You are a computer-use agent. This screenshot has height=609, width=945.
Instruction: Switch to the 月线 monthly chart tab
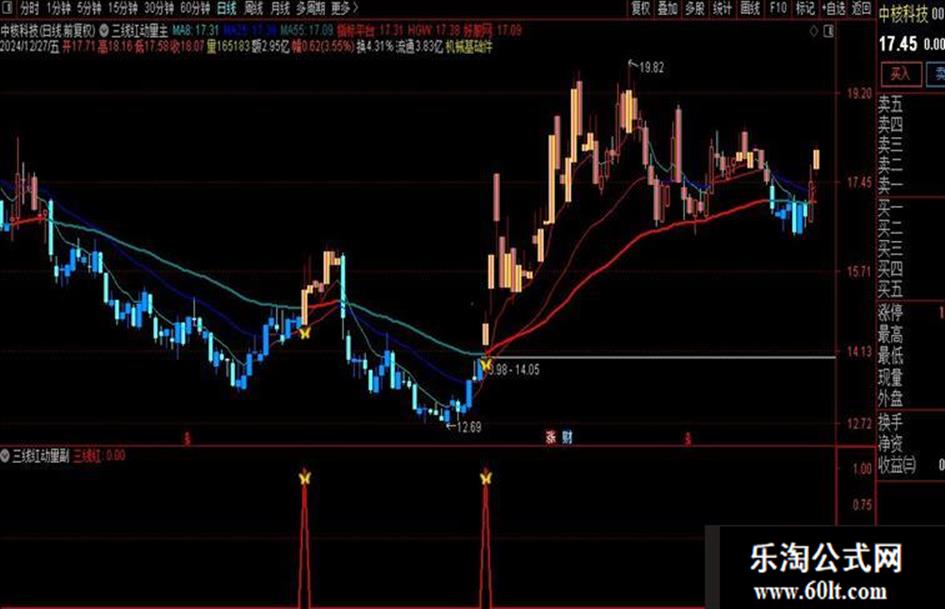[x=280, y=8]
